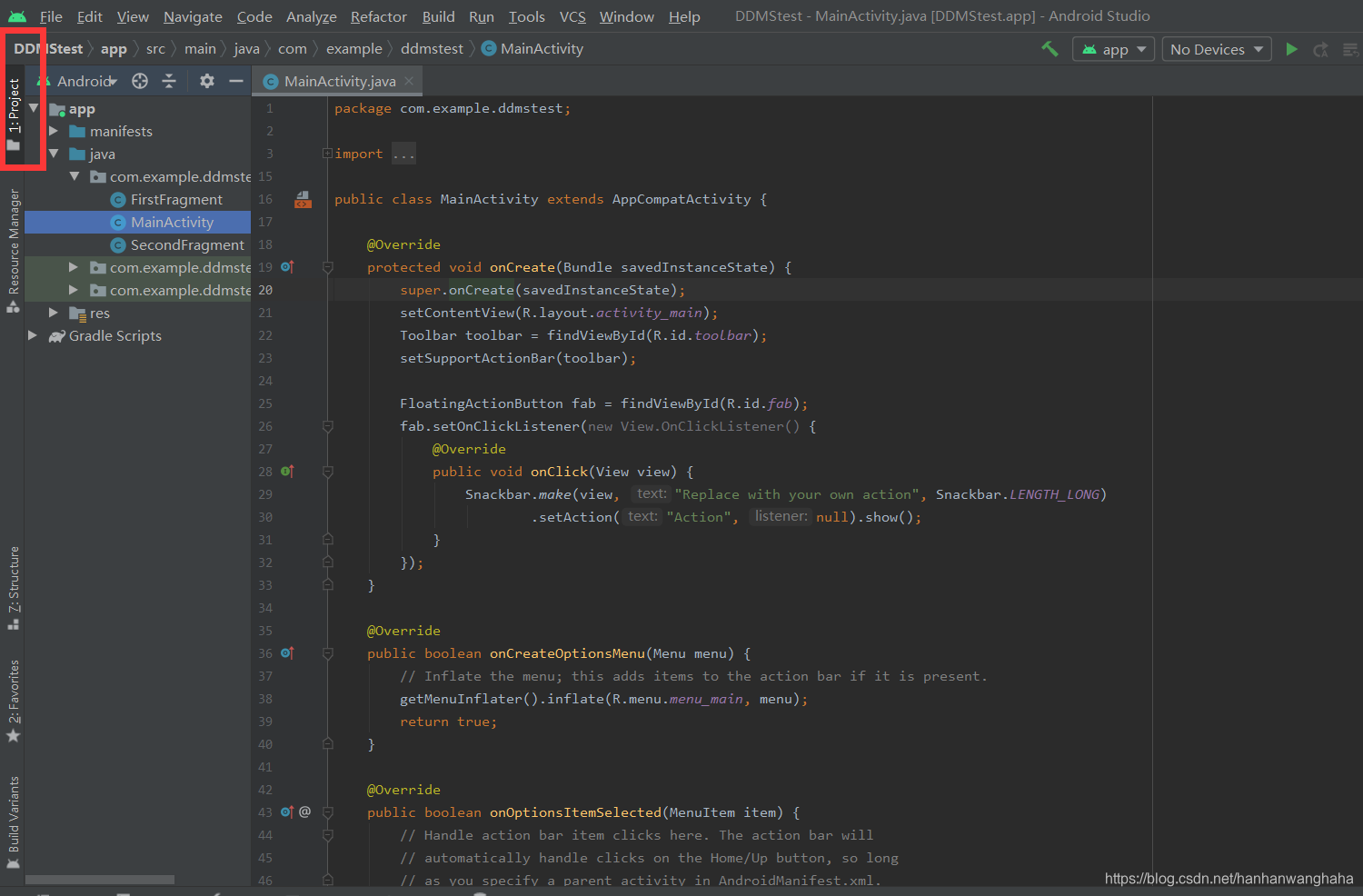Move the Project panel horizontal scrollbar
The image size is (1363, 896).
pos(100,880)
